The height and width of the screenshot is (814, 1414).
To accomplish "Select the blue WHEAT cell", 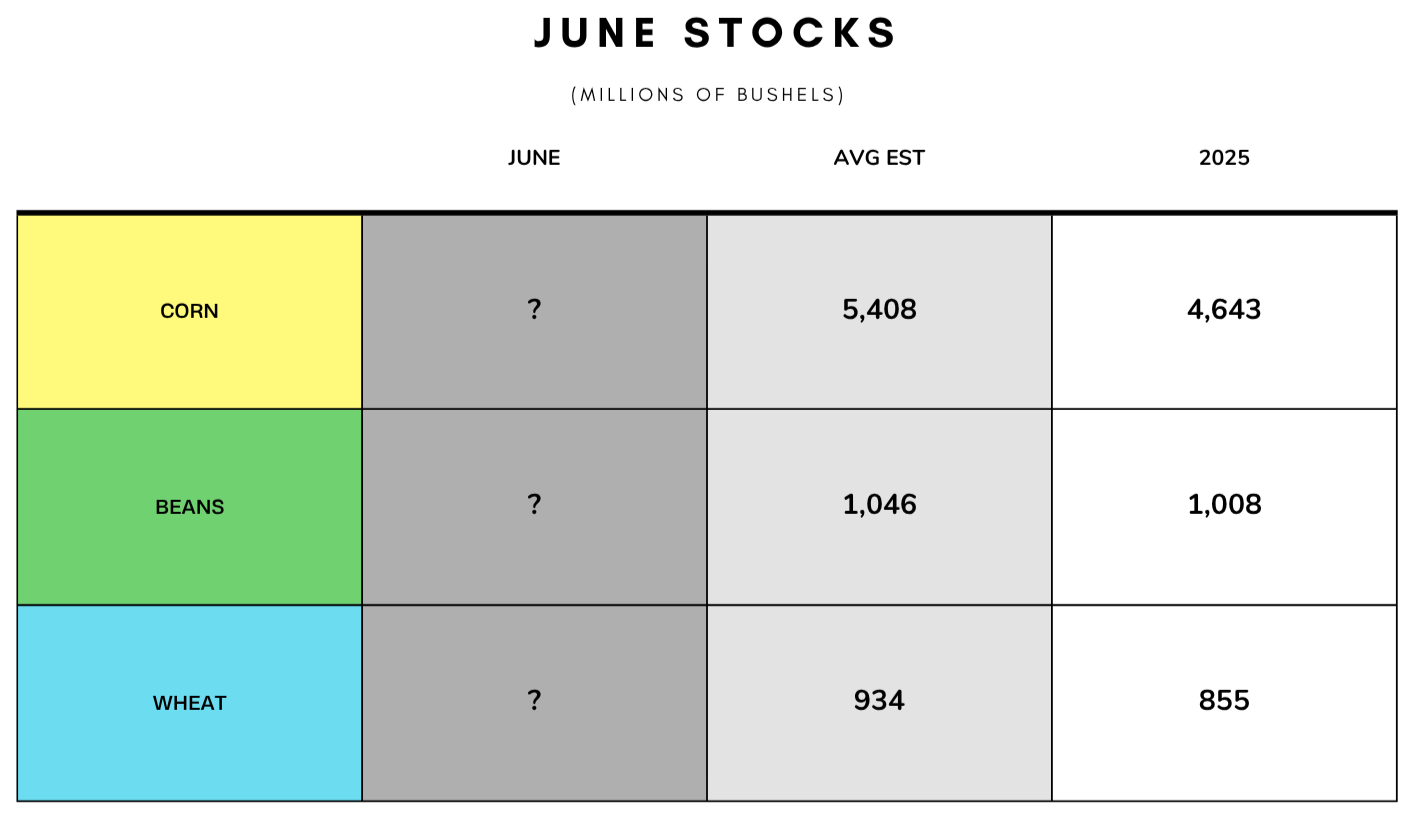I will pos(190,703).
